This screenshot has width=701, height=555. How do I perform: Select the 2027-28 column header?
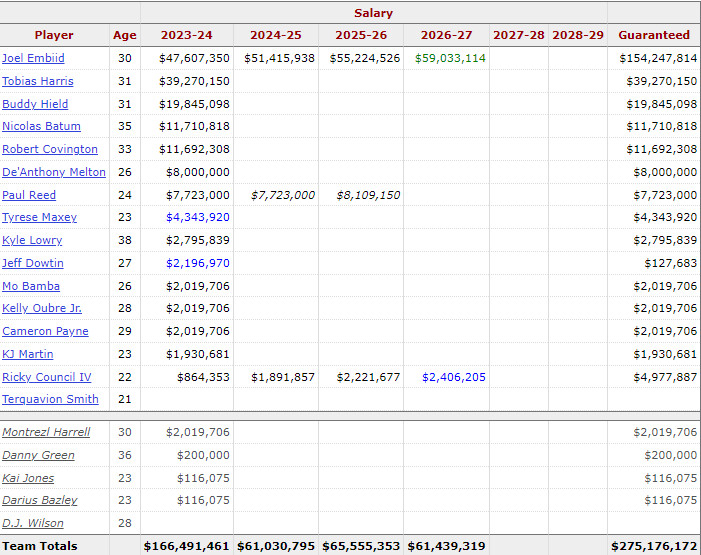(x=519, y=35)
